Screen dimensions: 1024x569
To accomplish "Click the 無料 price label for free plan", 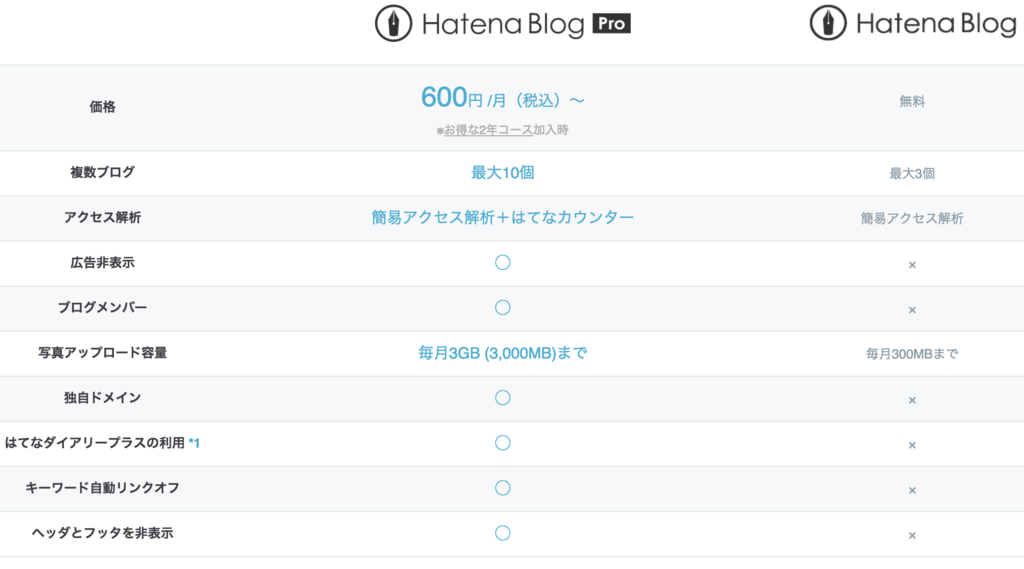I will (x=912, y=101).
